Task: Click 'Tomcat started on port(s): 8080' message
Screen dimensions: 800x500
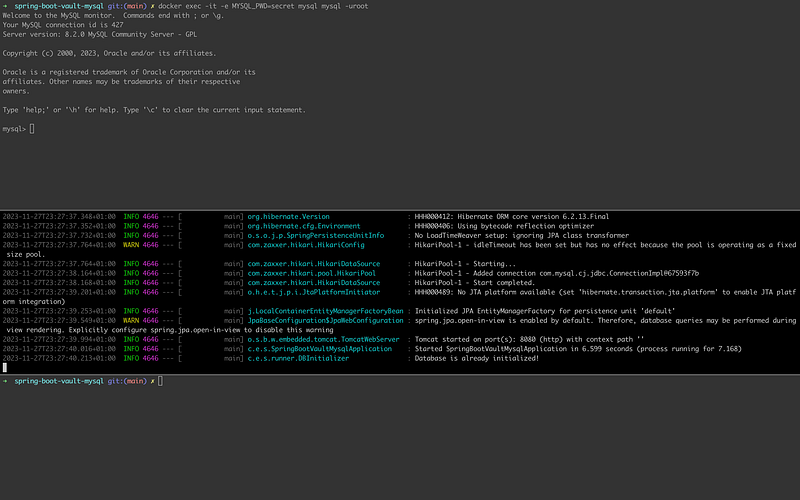Action: pos(529,339)
